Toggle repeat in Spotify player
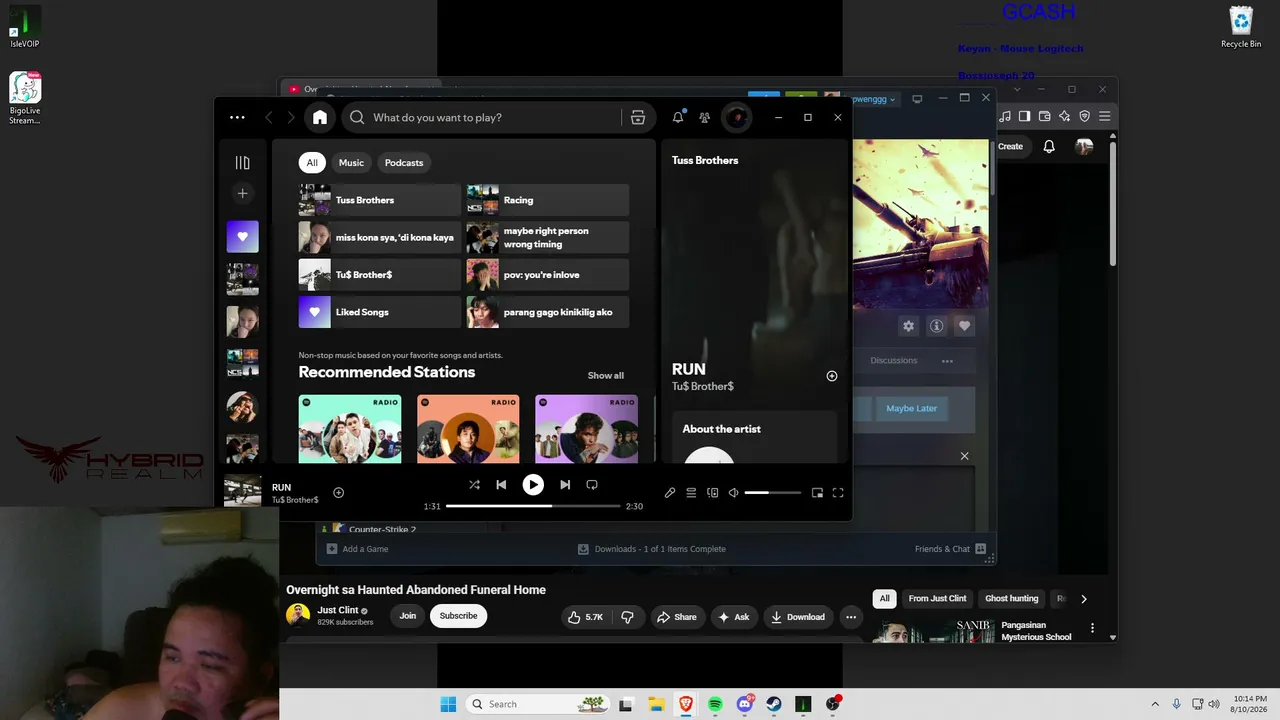This screenshot has width=1280, height=720. click(x=592, y=485)
